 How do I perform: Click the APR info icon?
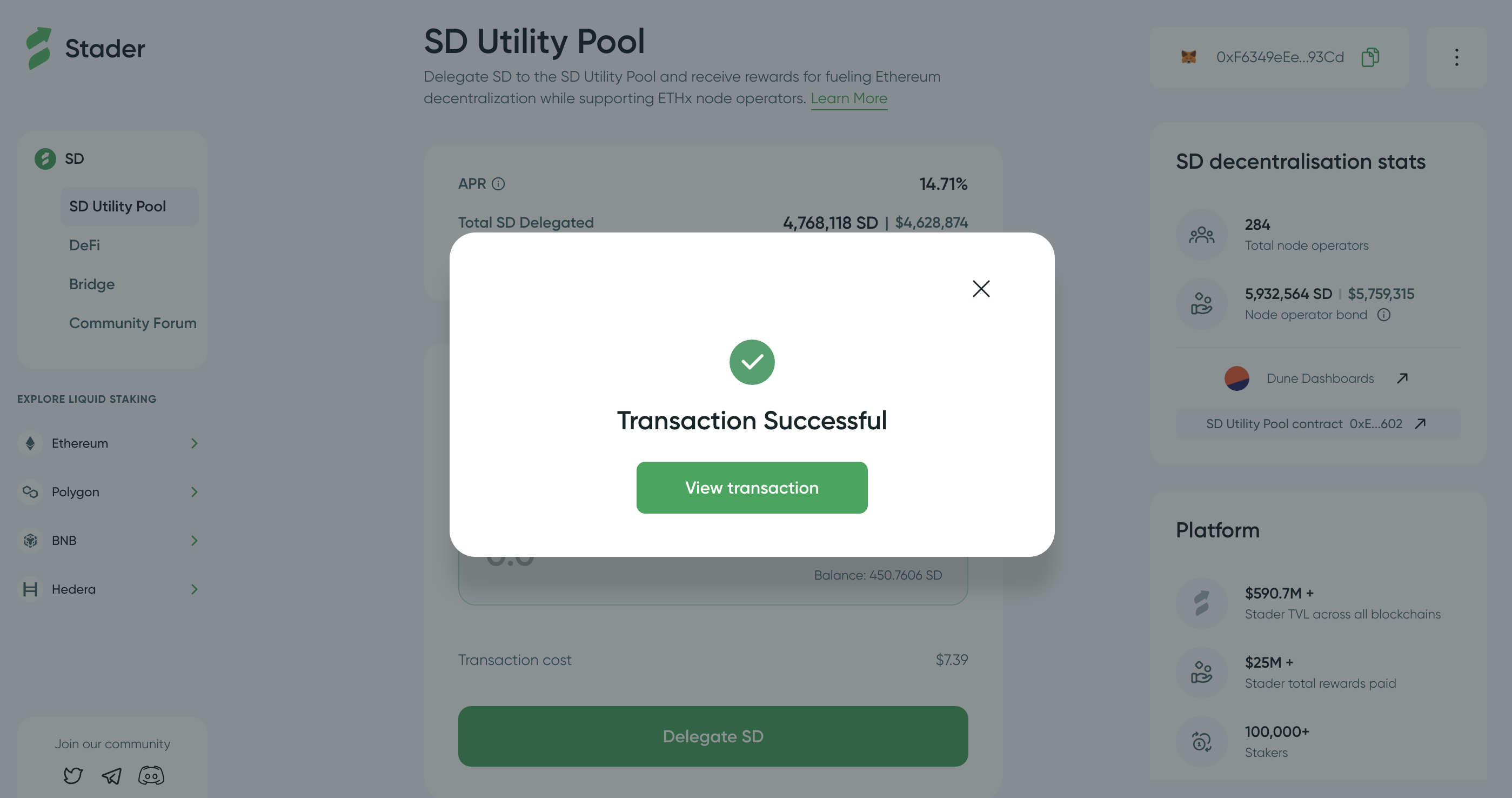coord(498,184)
